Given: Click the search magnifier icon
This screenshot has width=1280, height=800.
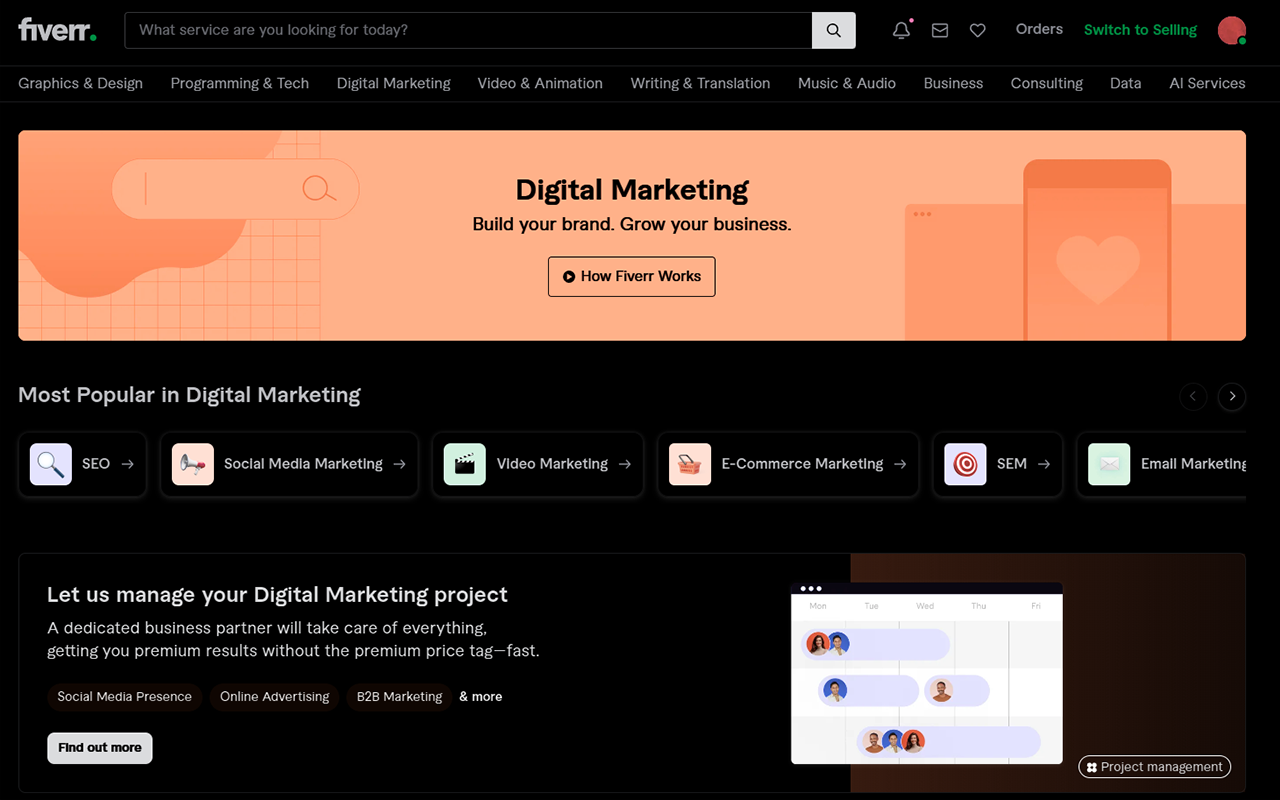Looking at the screenshot, I should 833,30.
